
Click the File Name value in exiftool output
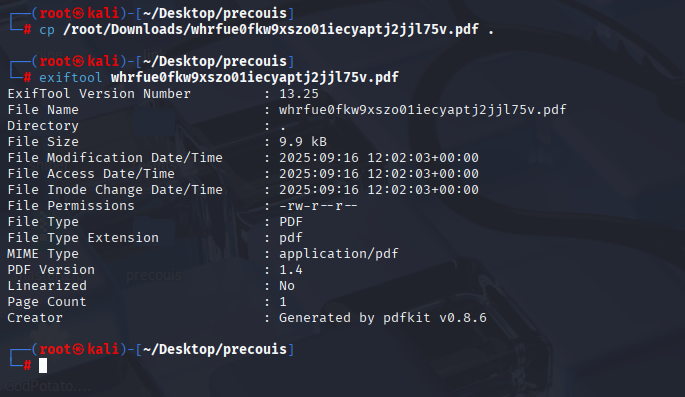[x=422, y=110]
